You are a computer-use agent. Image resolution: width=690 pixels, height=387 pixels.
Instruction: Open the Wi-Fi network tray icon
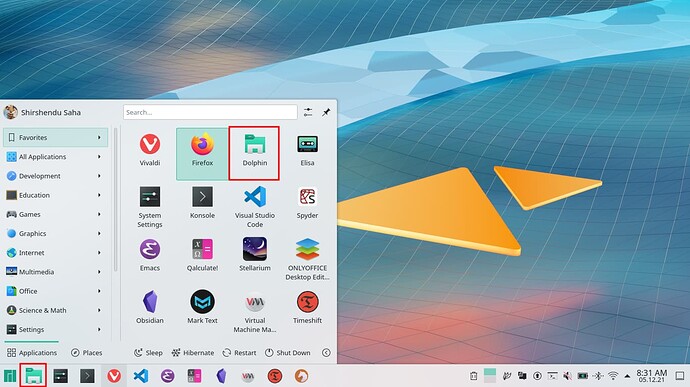click(613, 376)
